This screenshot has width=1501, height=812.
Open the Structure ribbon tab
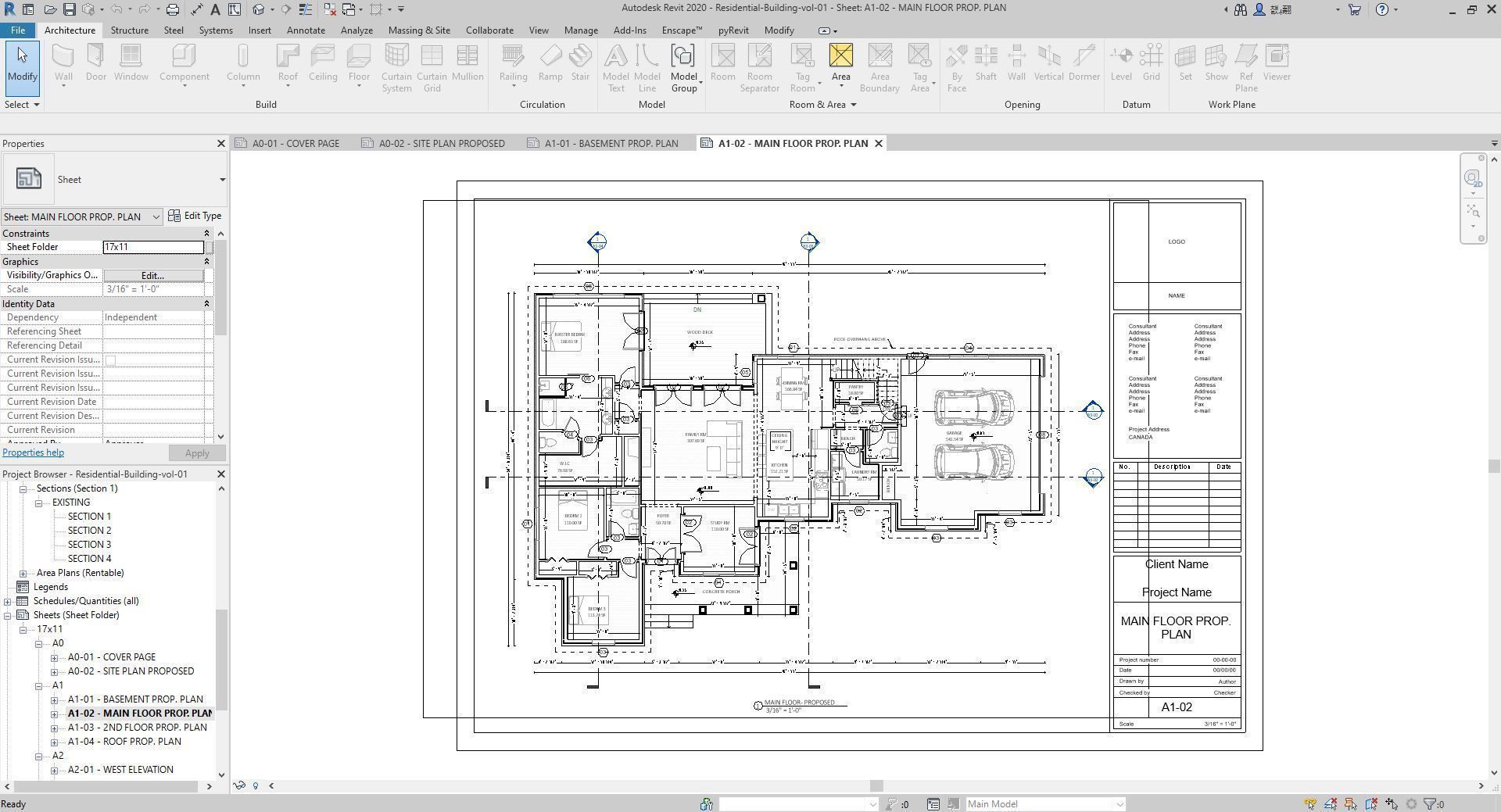click(129, 30)
